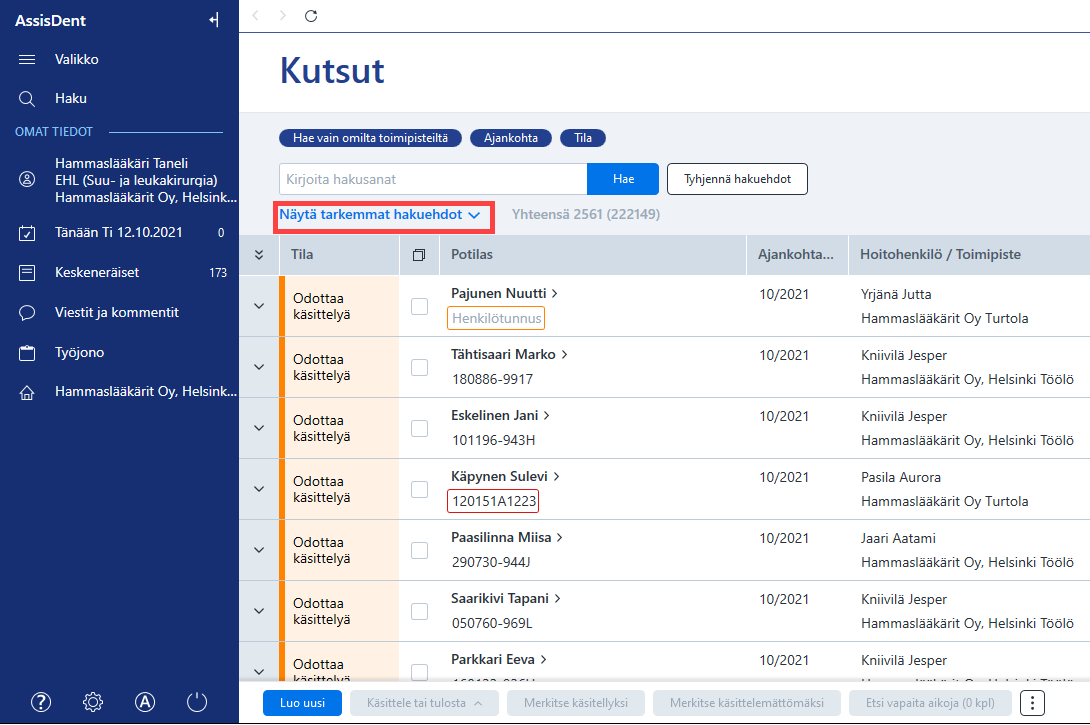Check the box for Pajunen Nuutti
Image resolution: width=1090 pixels, height=725 pixels.
coord(419,307)
